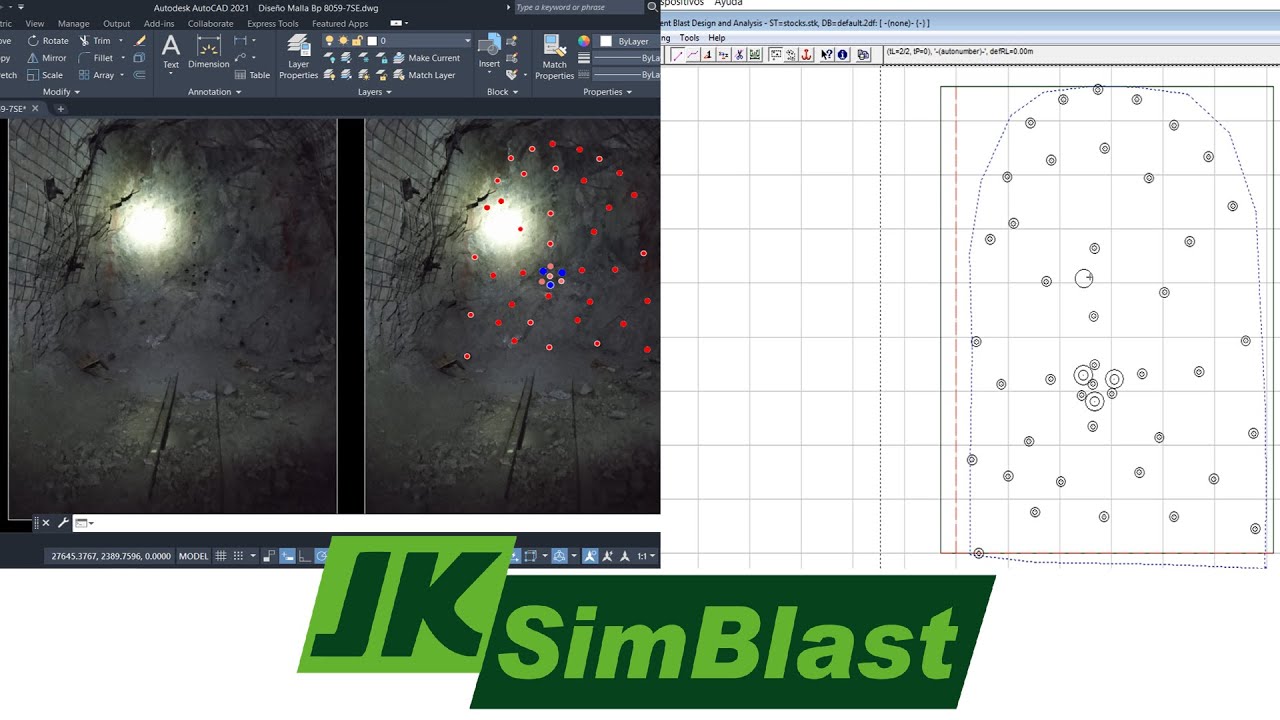1280x720 pixels.
Task: Toggle snap mode in status bar
Action: (238, 556)
